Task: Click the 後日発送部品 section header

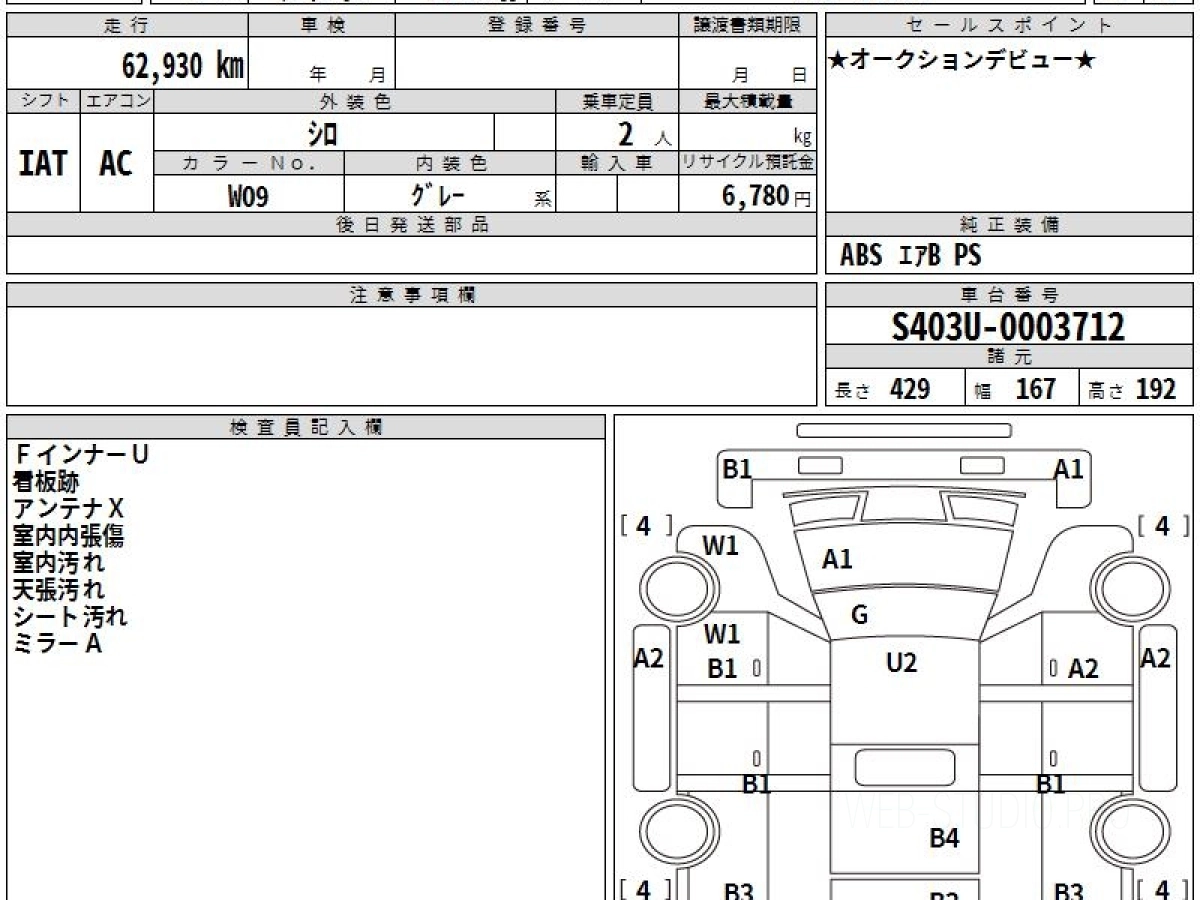Action: click(412, 225)
